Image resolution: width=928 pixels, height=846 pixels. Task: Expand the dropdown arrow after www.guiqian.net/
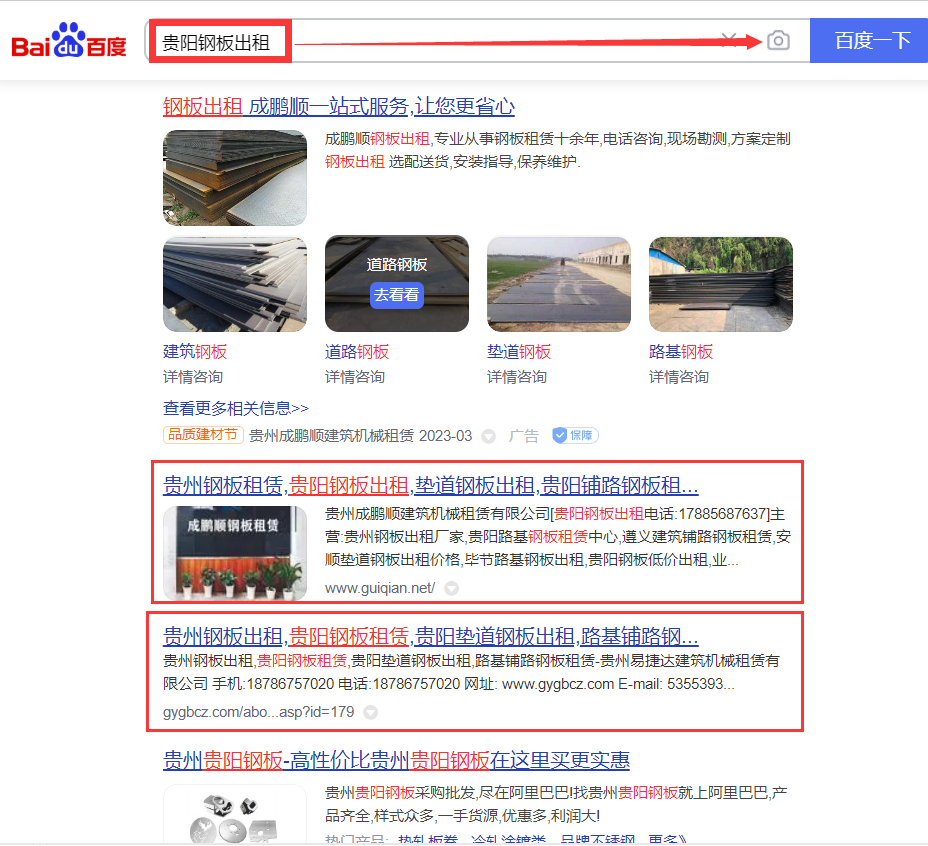[451, 588]
